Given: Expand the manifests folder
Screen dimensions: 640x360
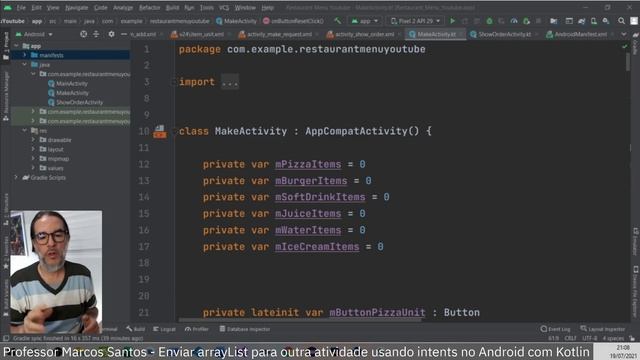Looking at the screenshot, I should pos(24,55).
